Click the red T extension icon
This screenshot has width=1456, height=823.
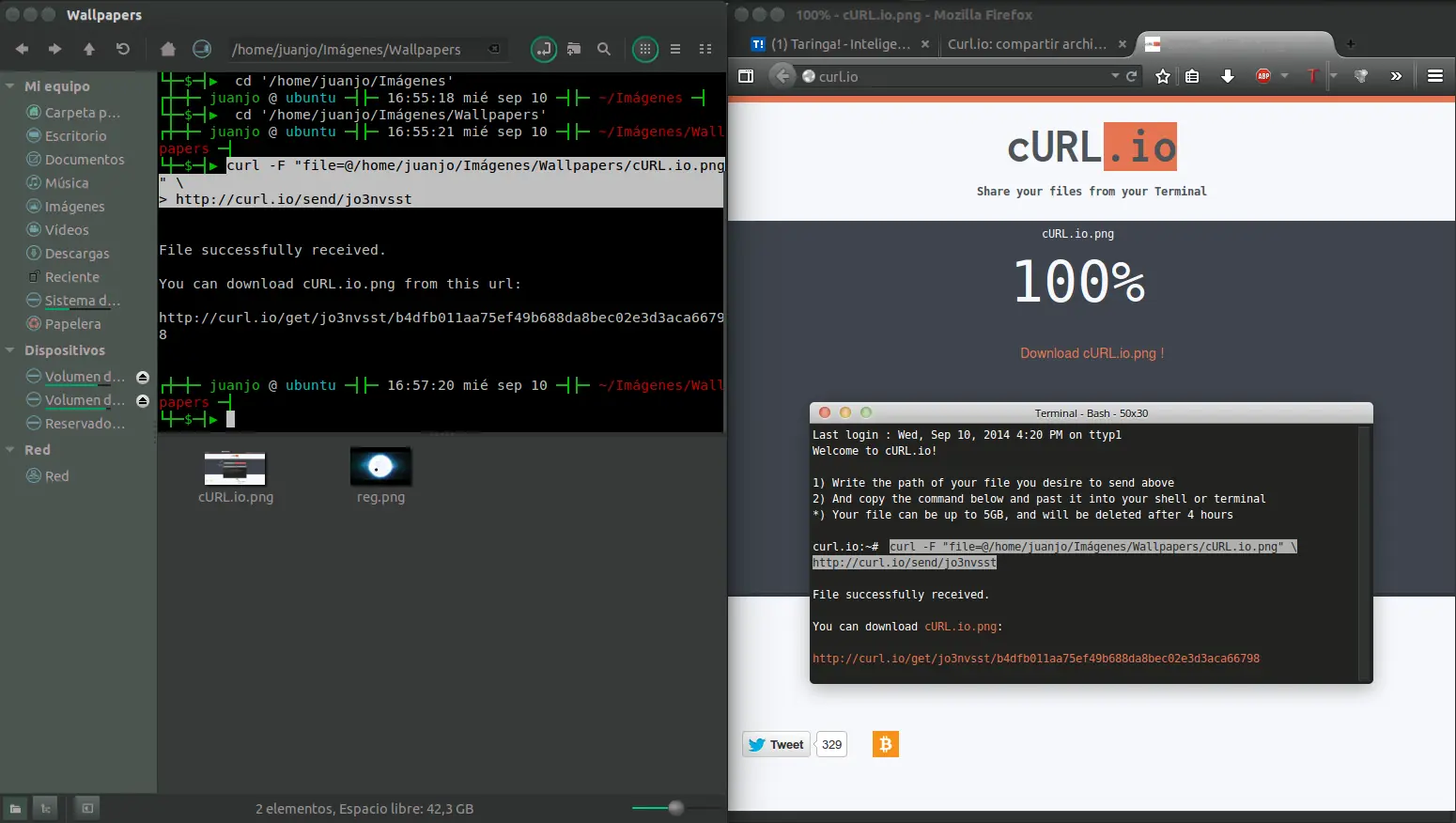1312,76
